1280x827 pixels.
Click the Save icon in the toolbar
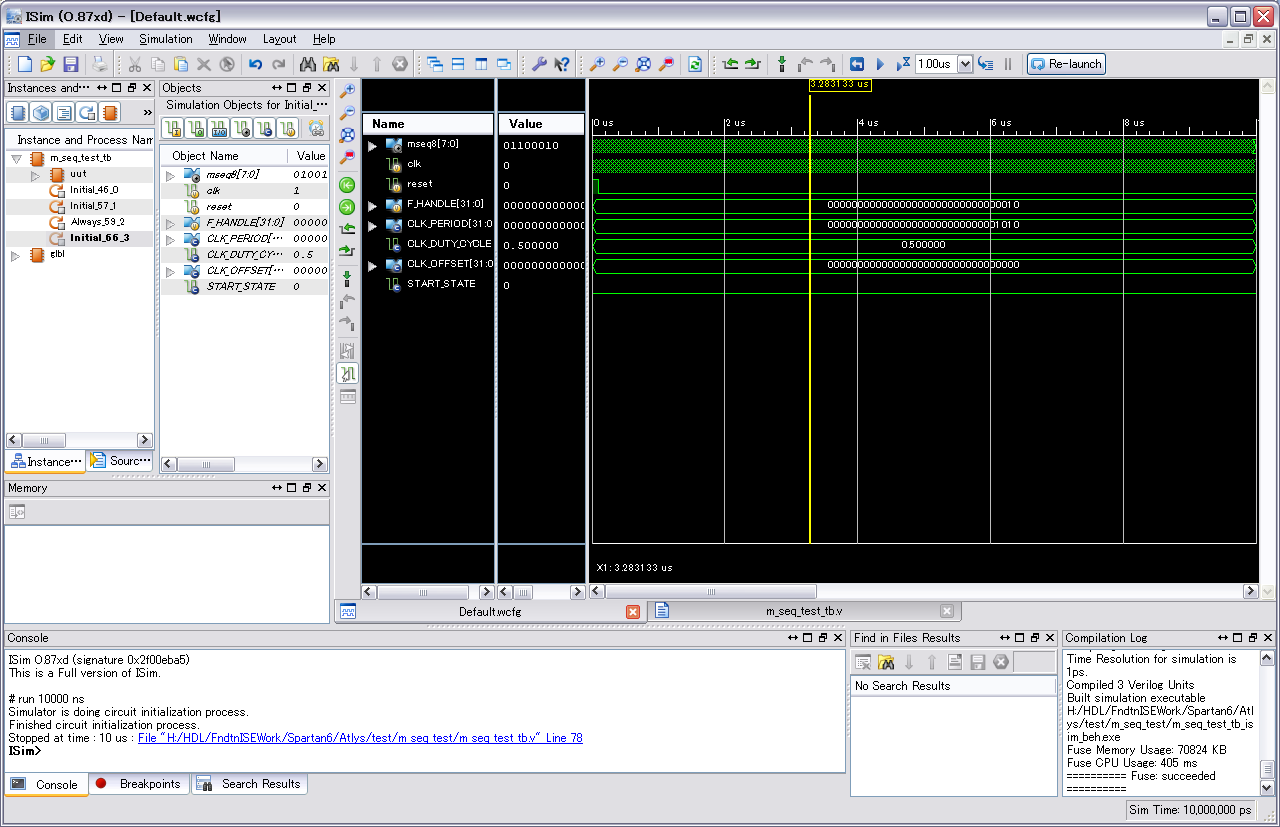[71, 64]
